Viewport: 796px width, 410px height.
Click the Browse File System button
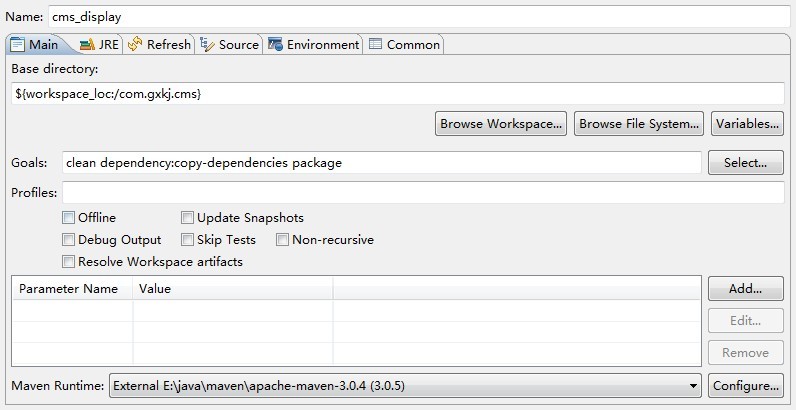click(x=639, y=124)
